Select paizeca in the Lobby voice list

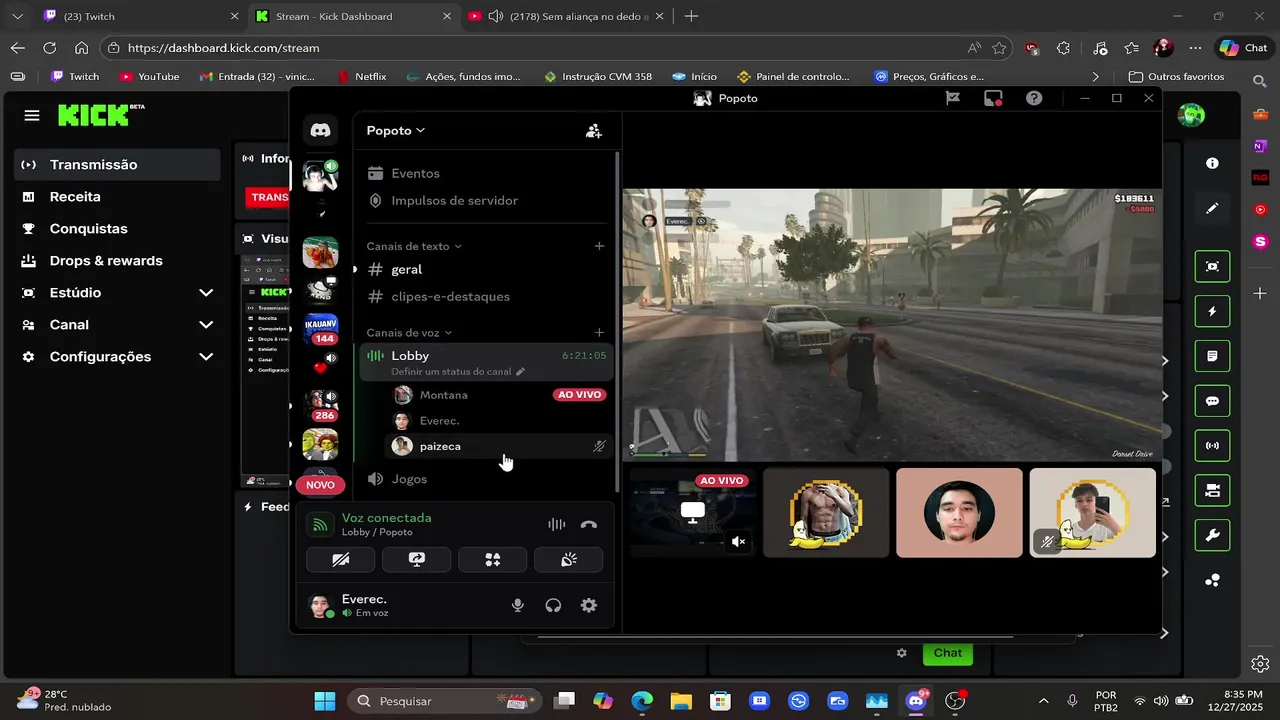click(497, 446)
